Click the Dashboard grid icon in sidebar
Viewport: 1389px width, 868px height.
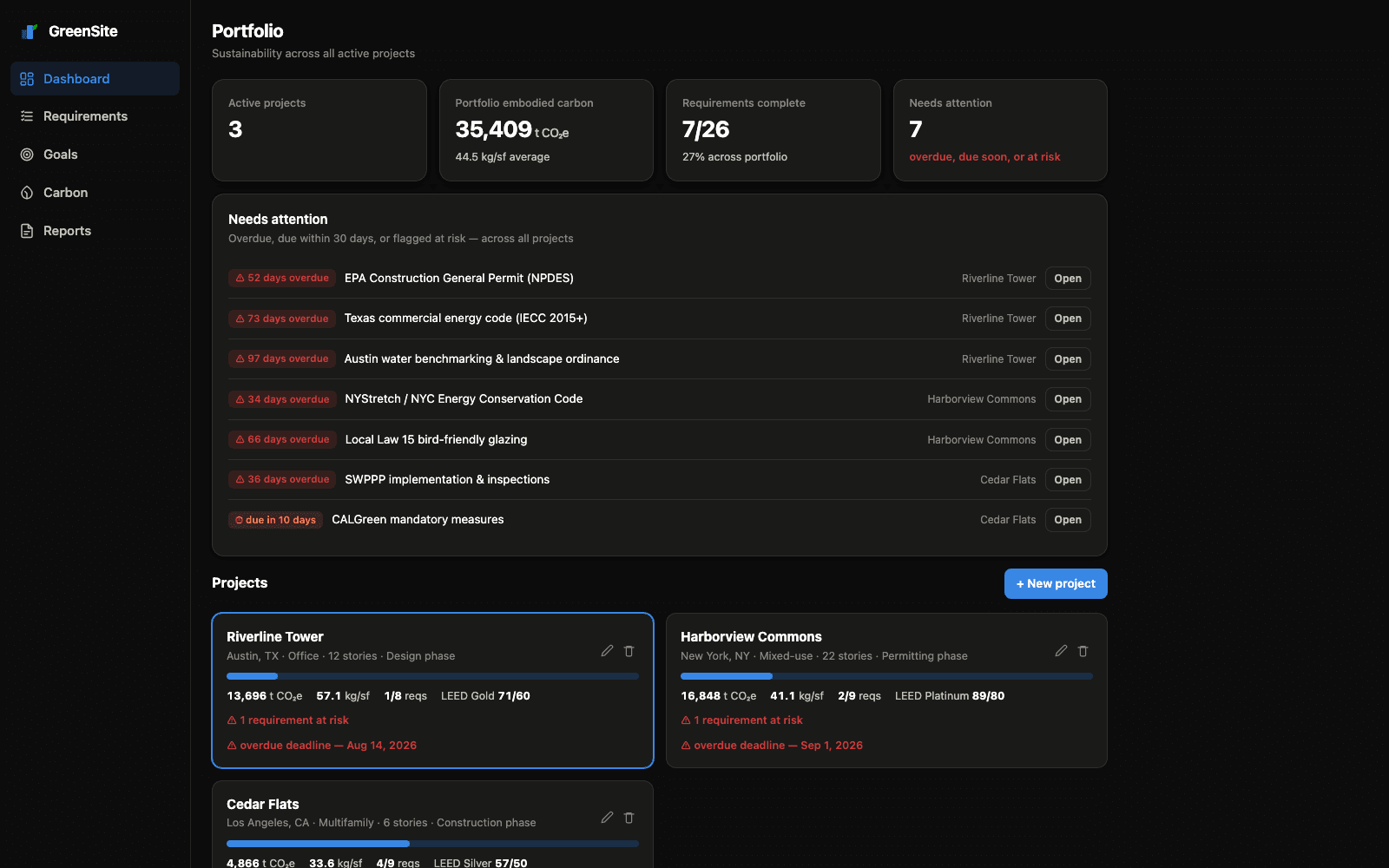(27, 79)
